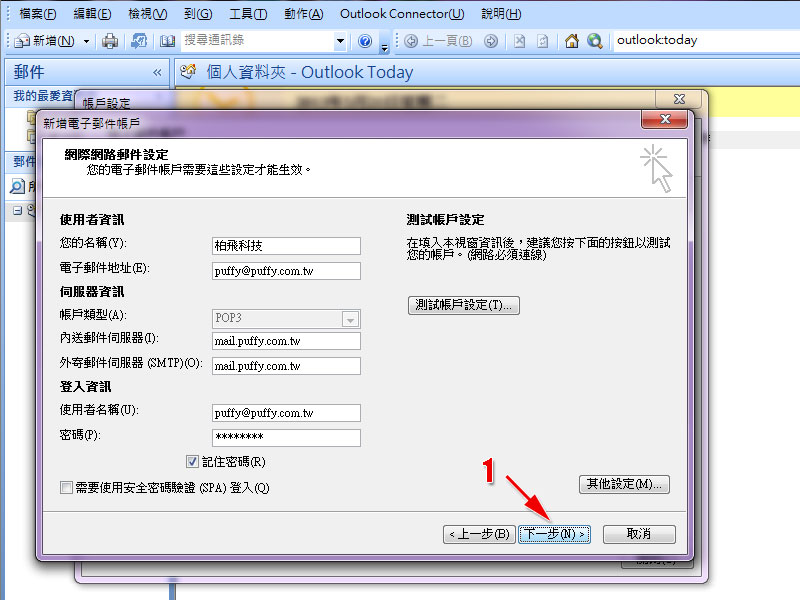Open the 檢視(V) menu
Image resolution: width=800 pixels, height=600 pixels.
pos(147,14)
